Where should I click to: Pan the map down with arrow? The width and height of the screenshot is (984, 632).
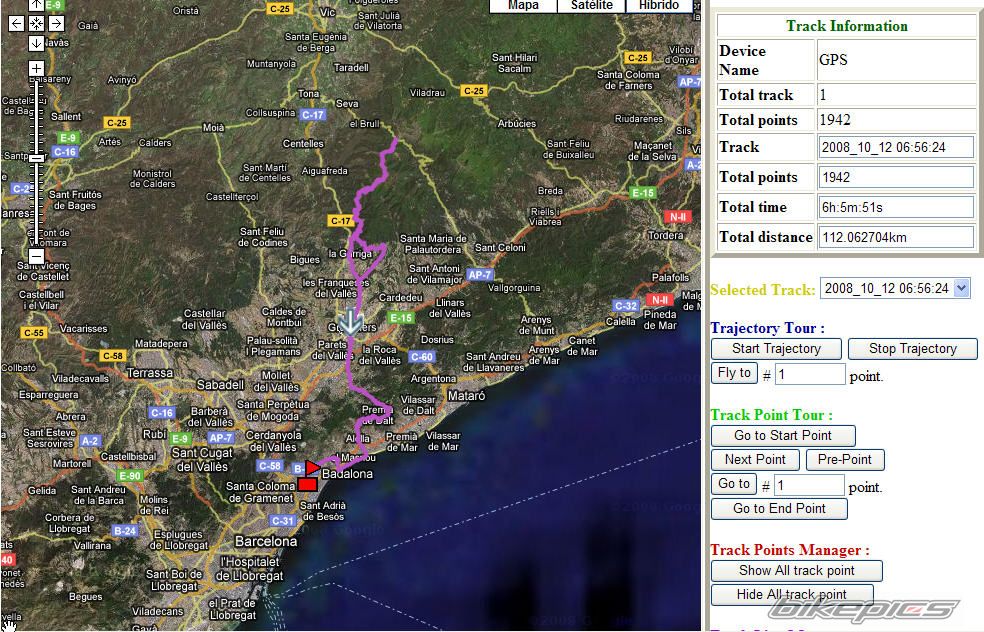click(x=36, y=43)
